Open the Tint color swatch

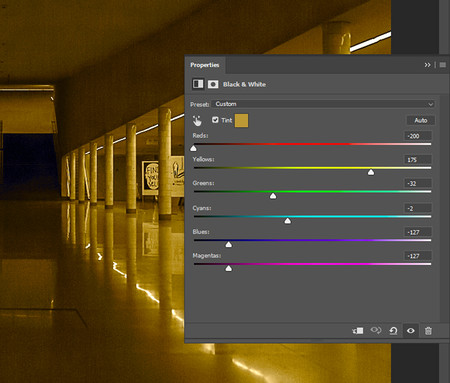pos(241,120)
